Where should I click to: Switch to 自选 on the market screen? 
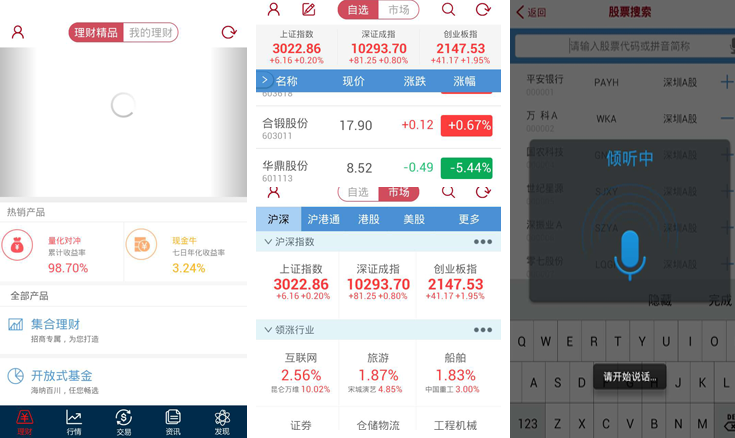(358, 192)
